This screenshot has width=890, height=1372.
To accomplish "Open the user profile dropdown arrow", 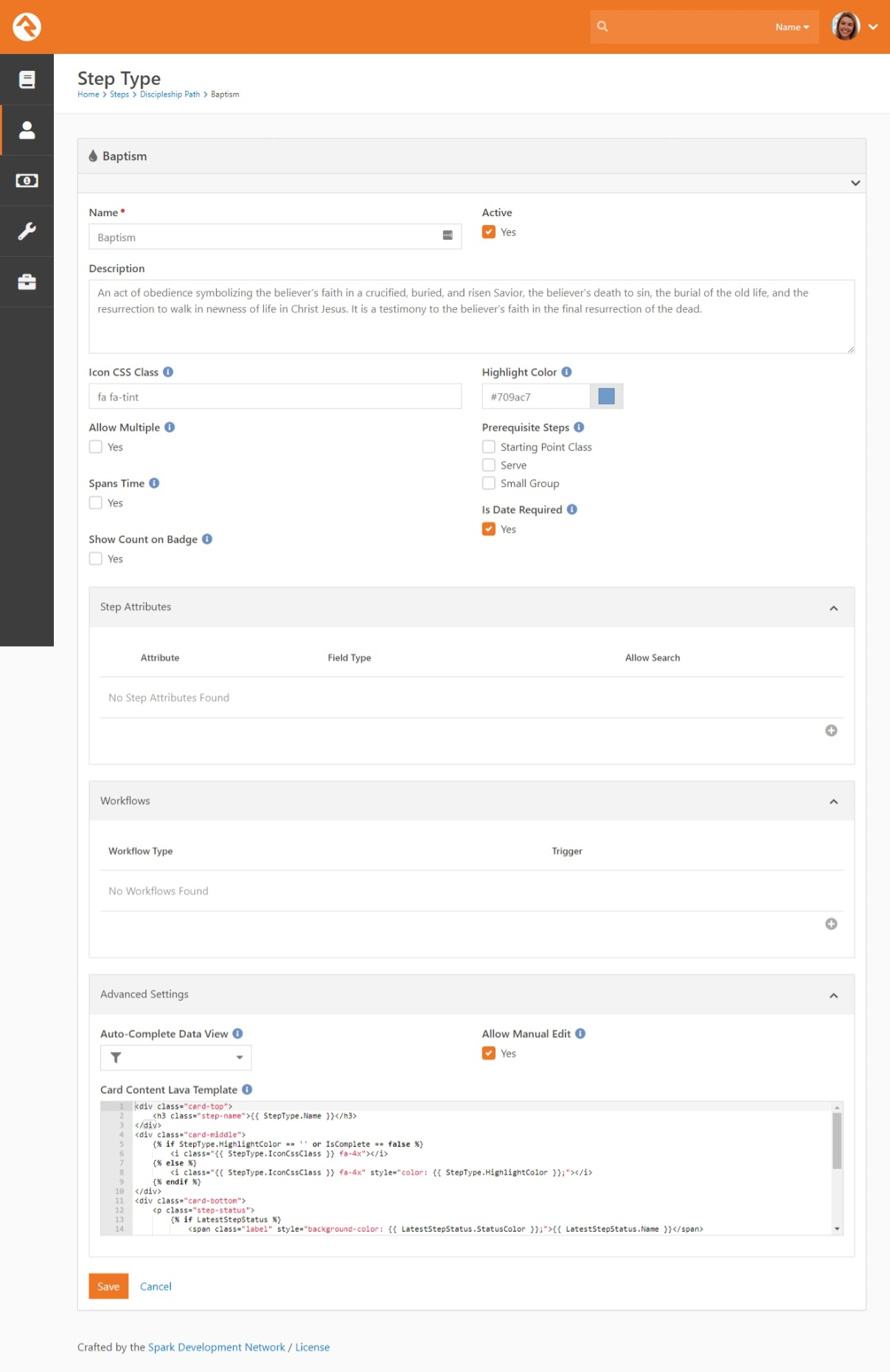I will tap(873, 27).
